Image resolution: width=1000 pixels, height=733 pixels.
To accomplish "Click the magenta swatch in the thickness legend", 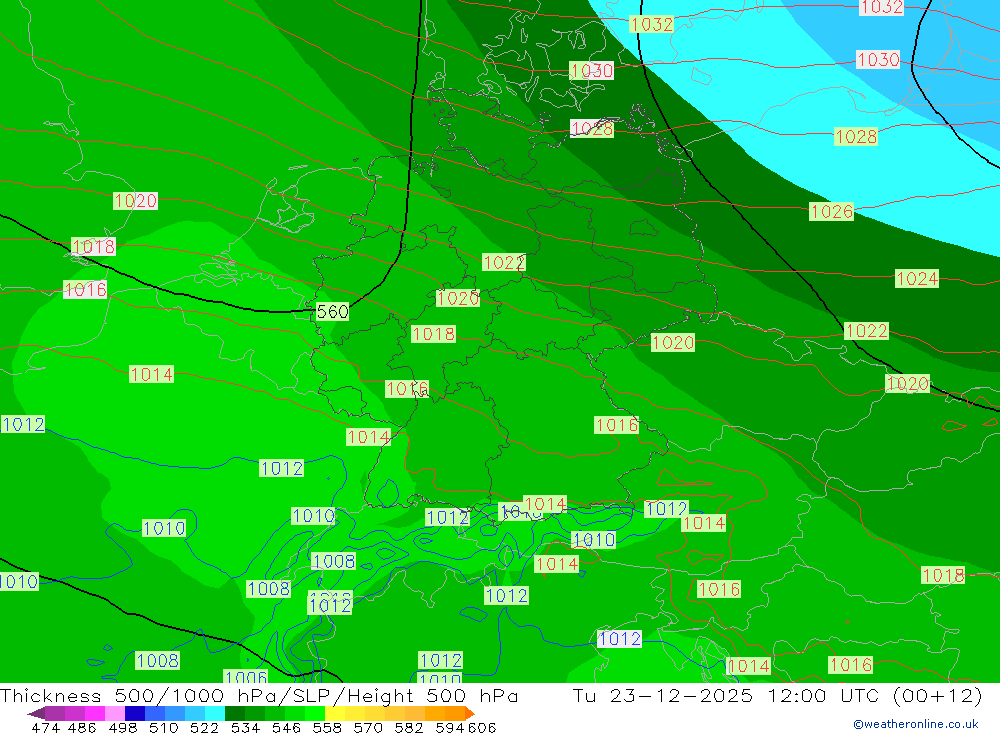I will pyautogui.click(x=94, y=713).
